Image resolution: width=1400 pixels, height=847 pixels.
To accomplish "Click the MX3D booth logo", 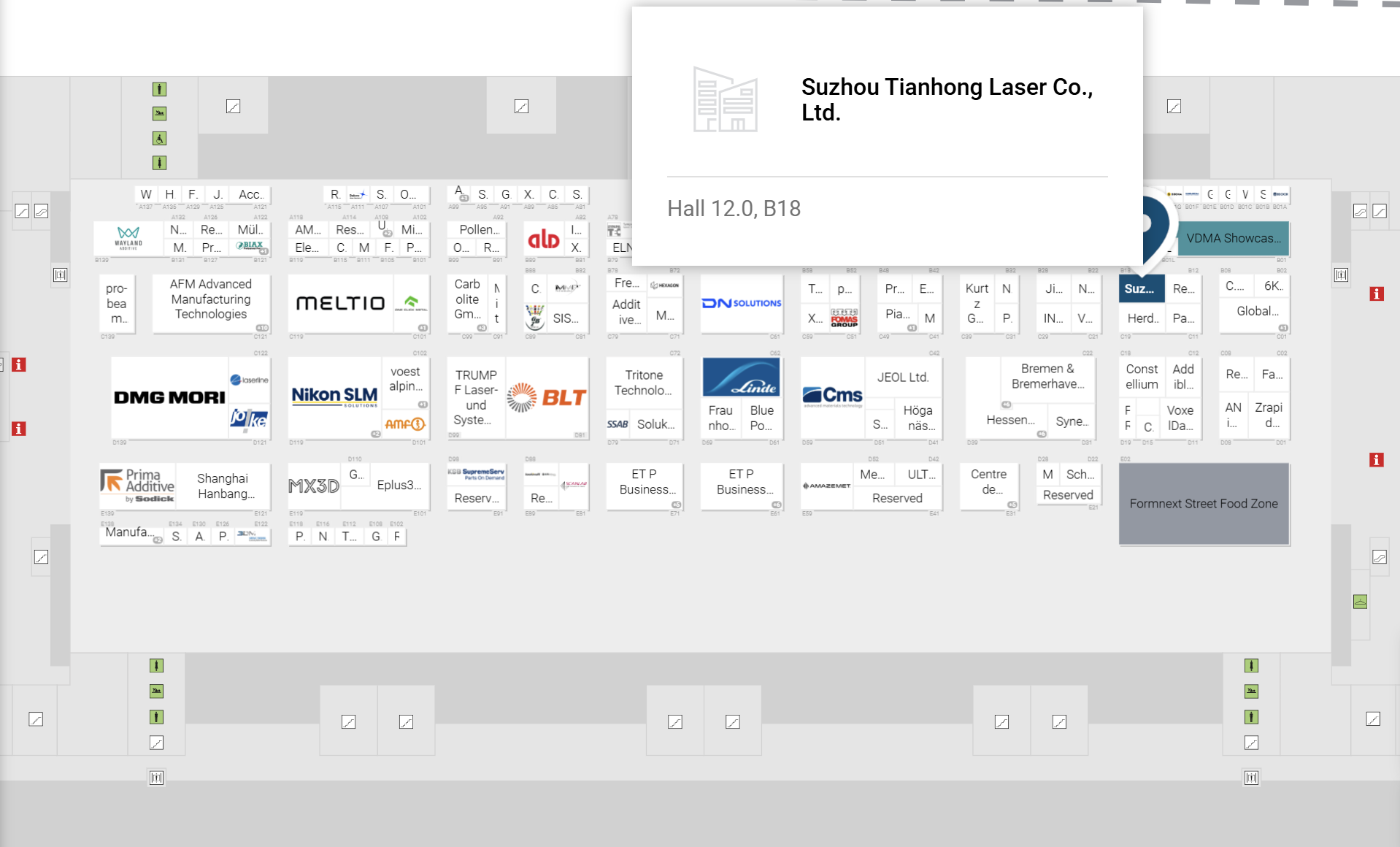I will [x=314, y=486].
